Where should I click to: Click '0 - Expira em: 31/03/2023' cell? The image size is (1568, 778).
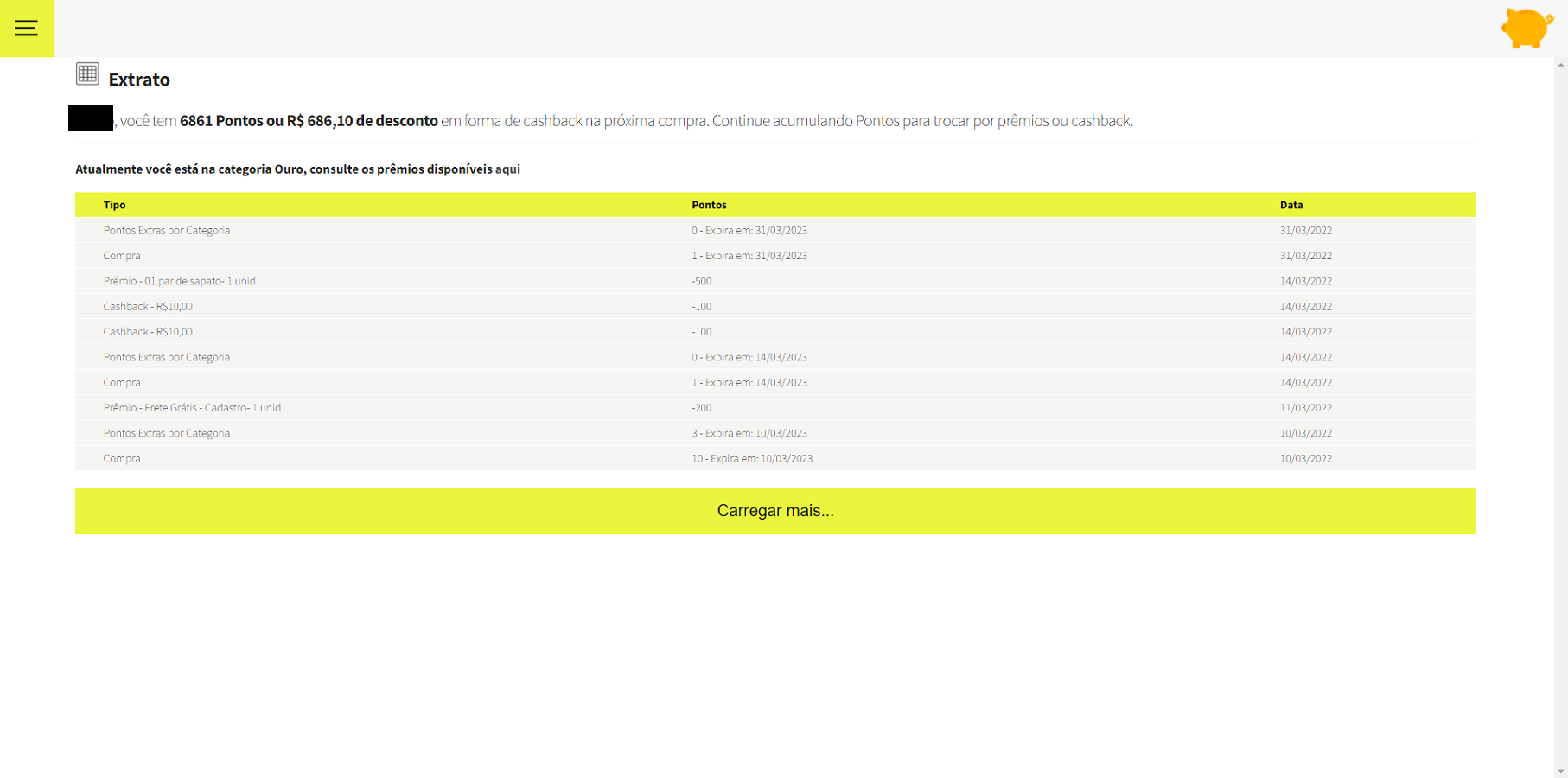coord(749,231)
